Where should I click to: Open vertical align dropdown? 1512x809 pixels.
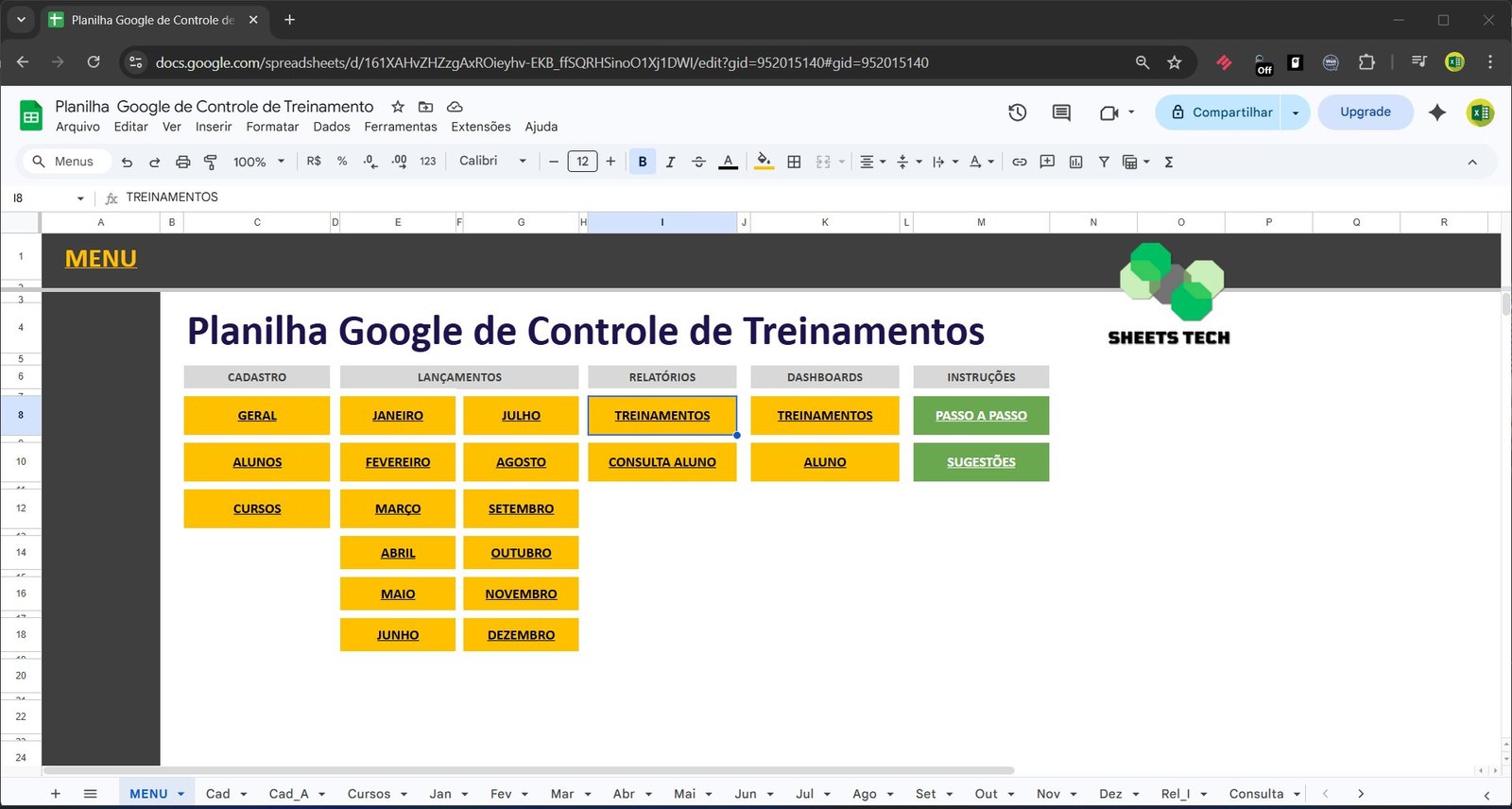(908, 162)
